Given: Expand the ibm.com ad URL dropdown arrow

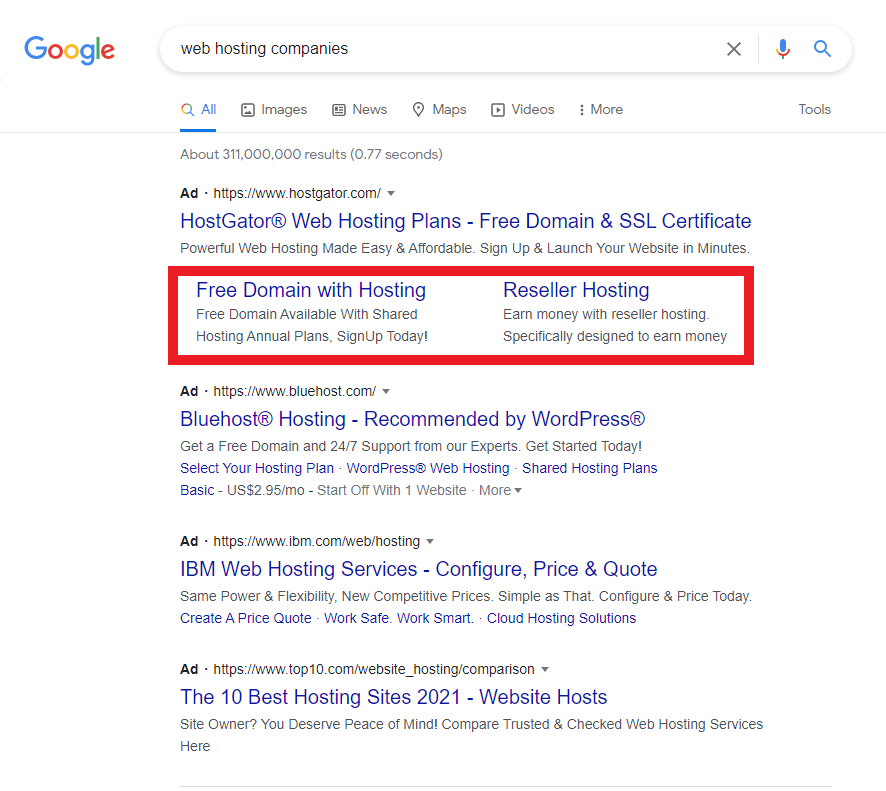Looking at the screenshot, I should [x=430, y=541].
